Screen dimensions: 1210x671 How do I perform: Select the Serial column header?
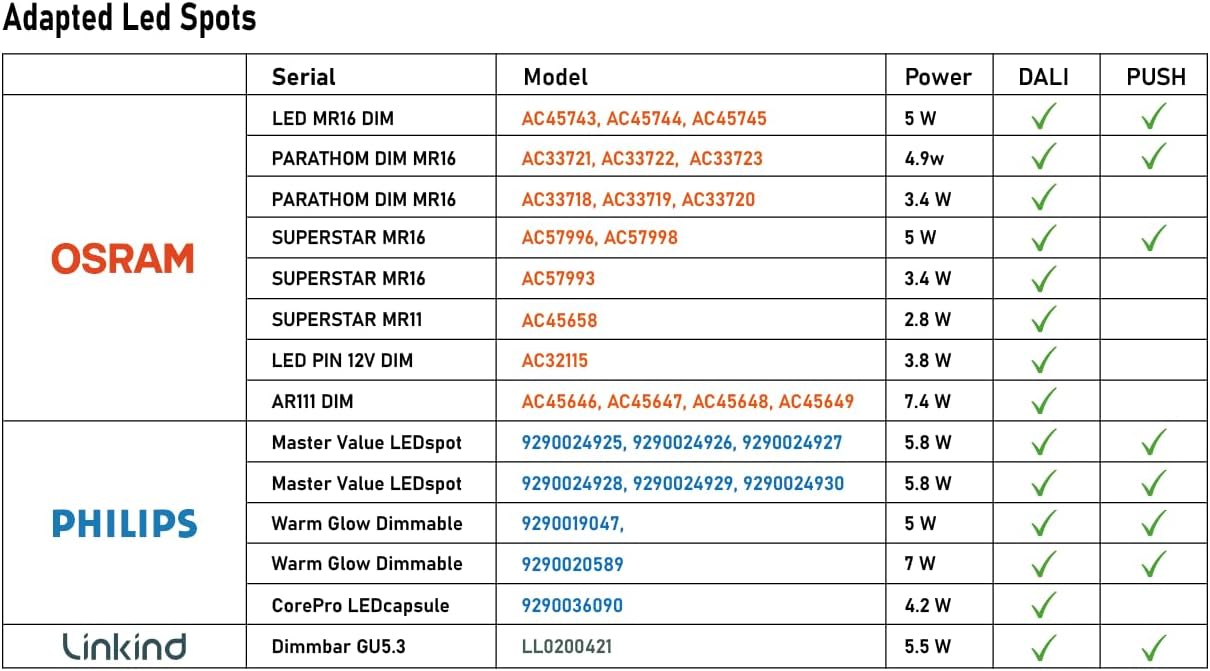304,77
